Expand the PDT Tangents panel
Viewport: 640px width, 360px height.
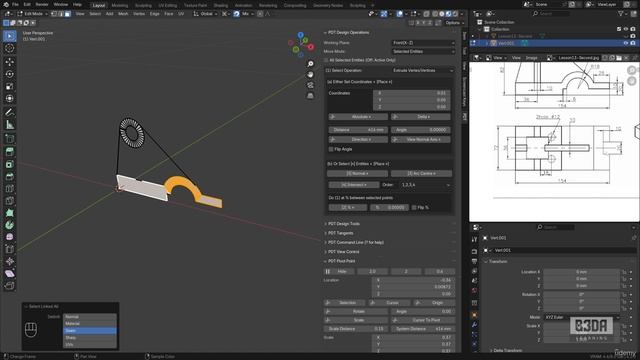(x=340, y=233)
